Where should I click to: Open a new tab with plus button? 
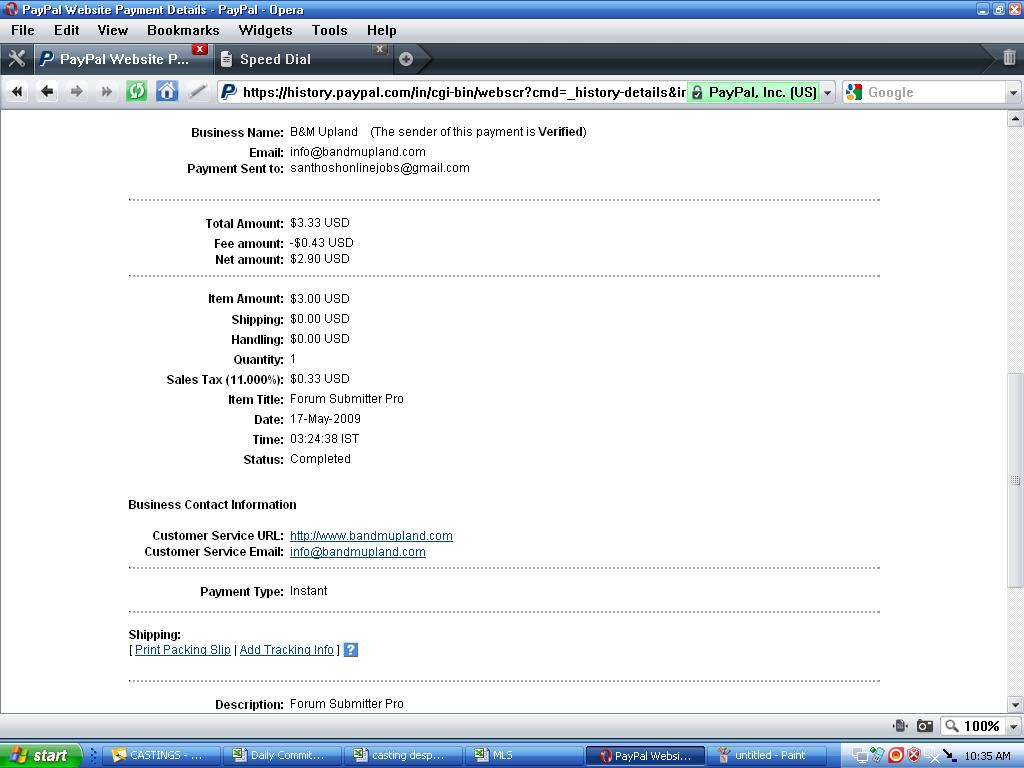tap(406, 59)
